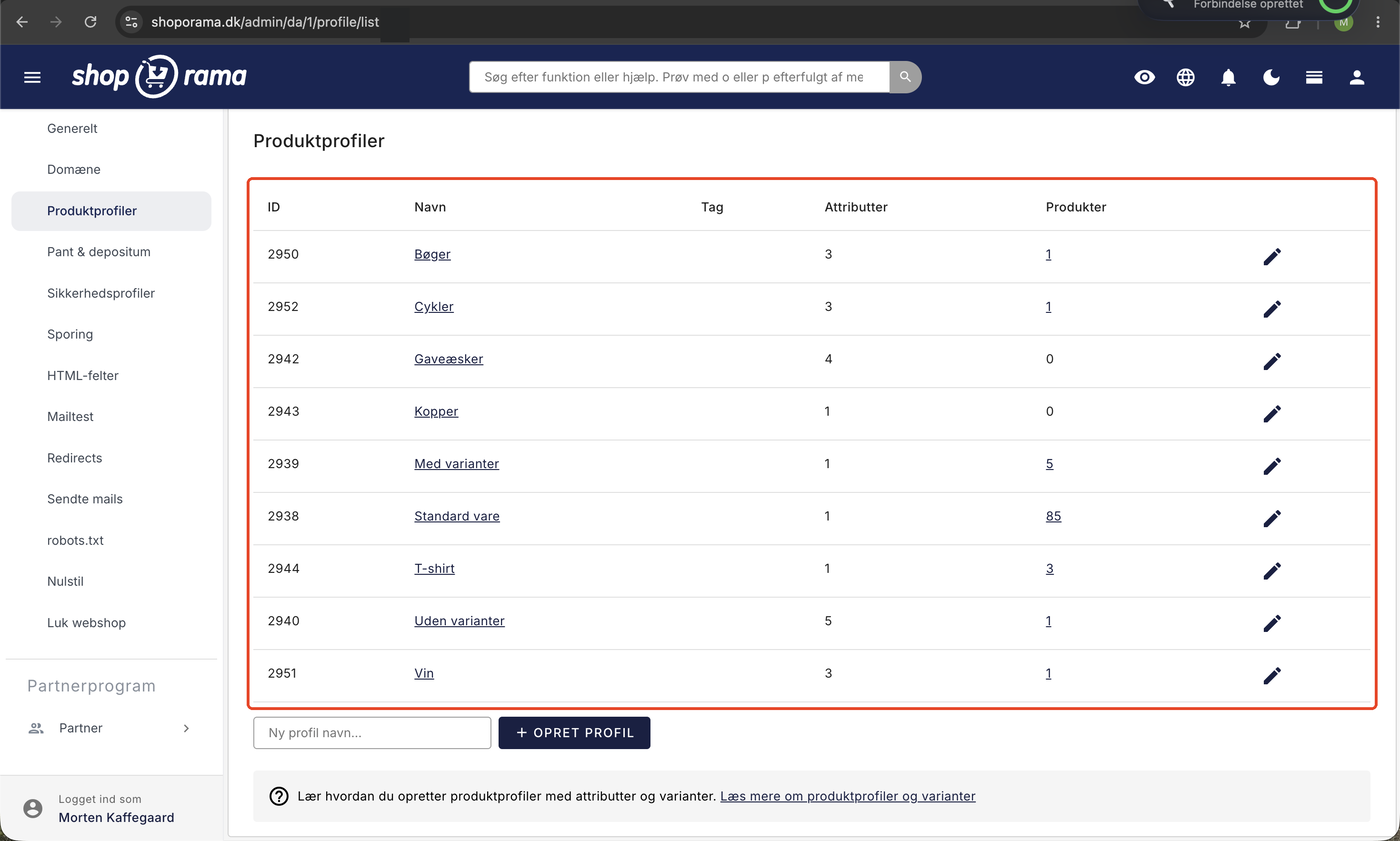Click Læs mere om produktprofiler og varianter link
Viewport: 1400px width, 841px height.
coord(848,796)
